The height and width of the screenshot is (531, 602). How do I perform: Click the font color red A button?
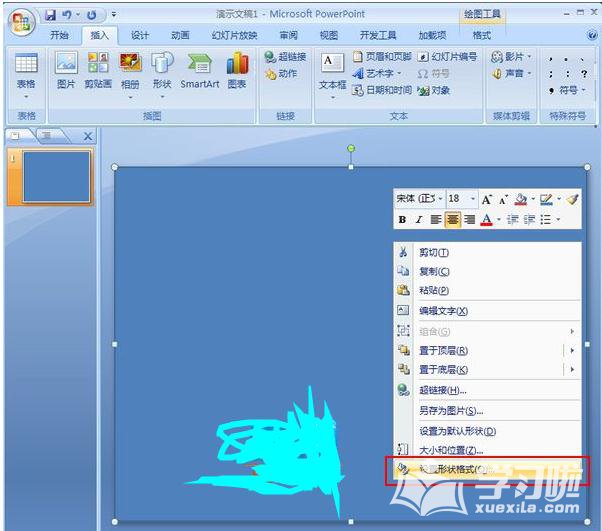pos(486,220)
